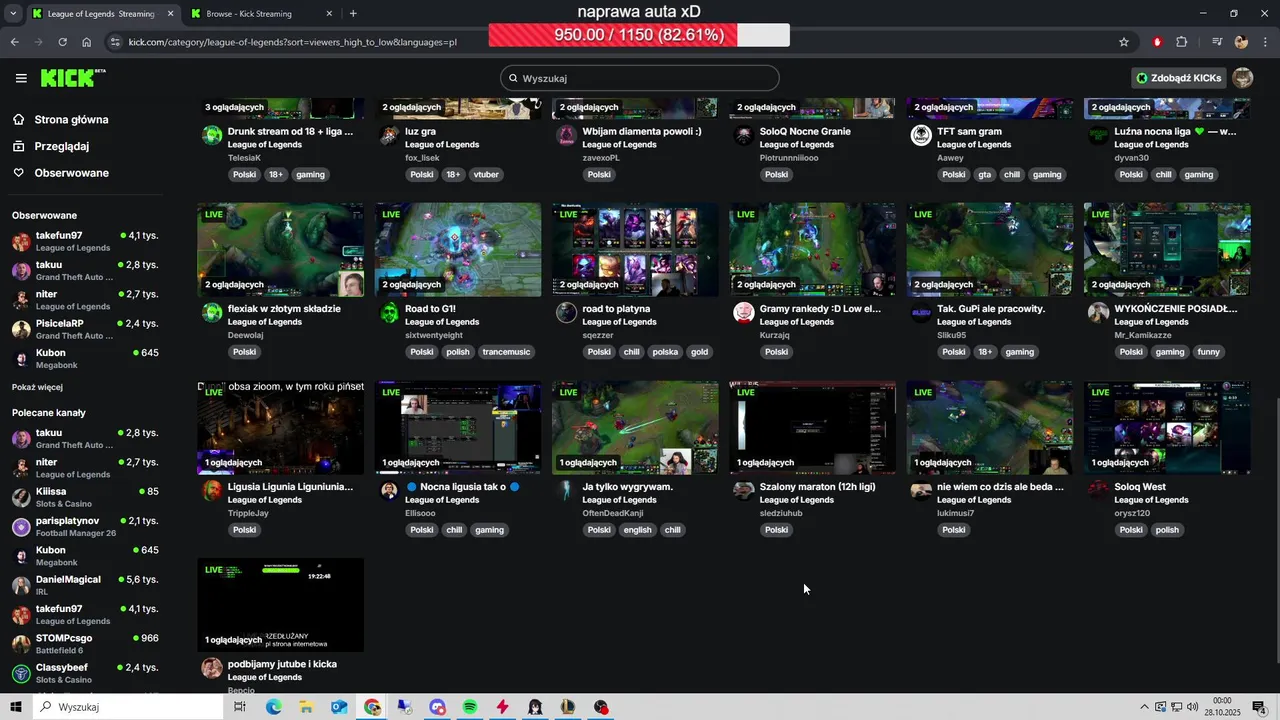This screenshot has height=720, width=1280.
Task: Close the Browse - Kick Streaming tab
Action: 328,14
